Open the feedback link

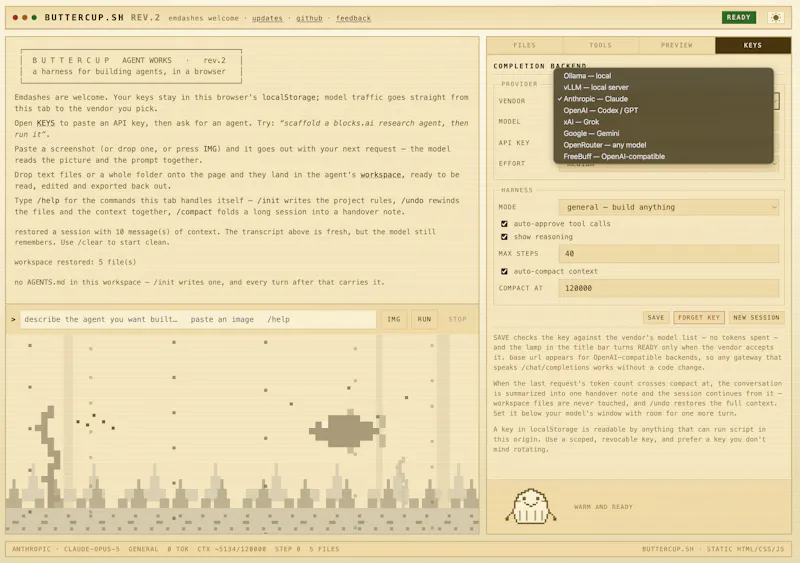point(353,18)
